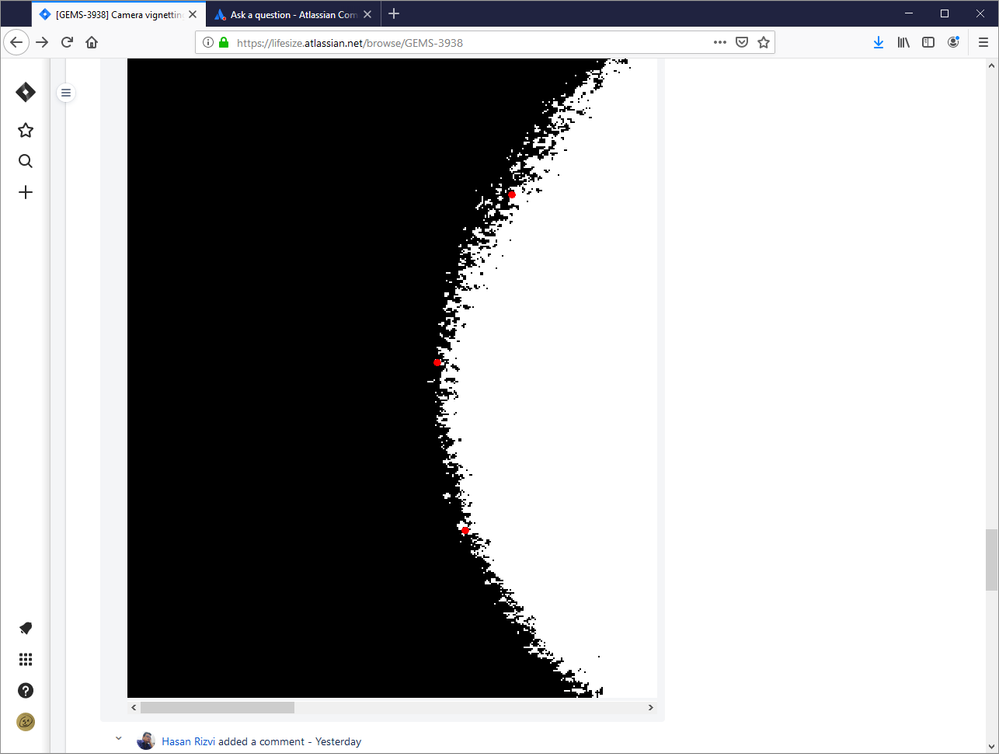Open the Give feedback megaphone icon
999x754 pixels.
tap(25, 628)
